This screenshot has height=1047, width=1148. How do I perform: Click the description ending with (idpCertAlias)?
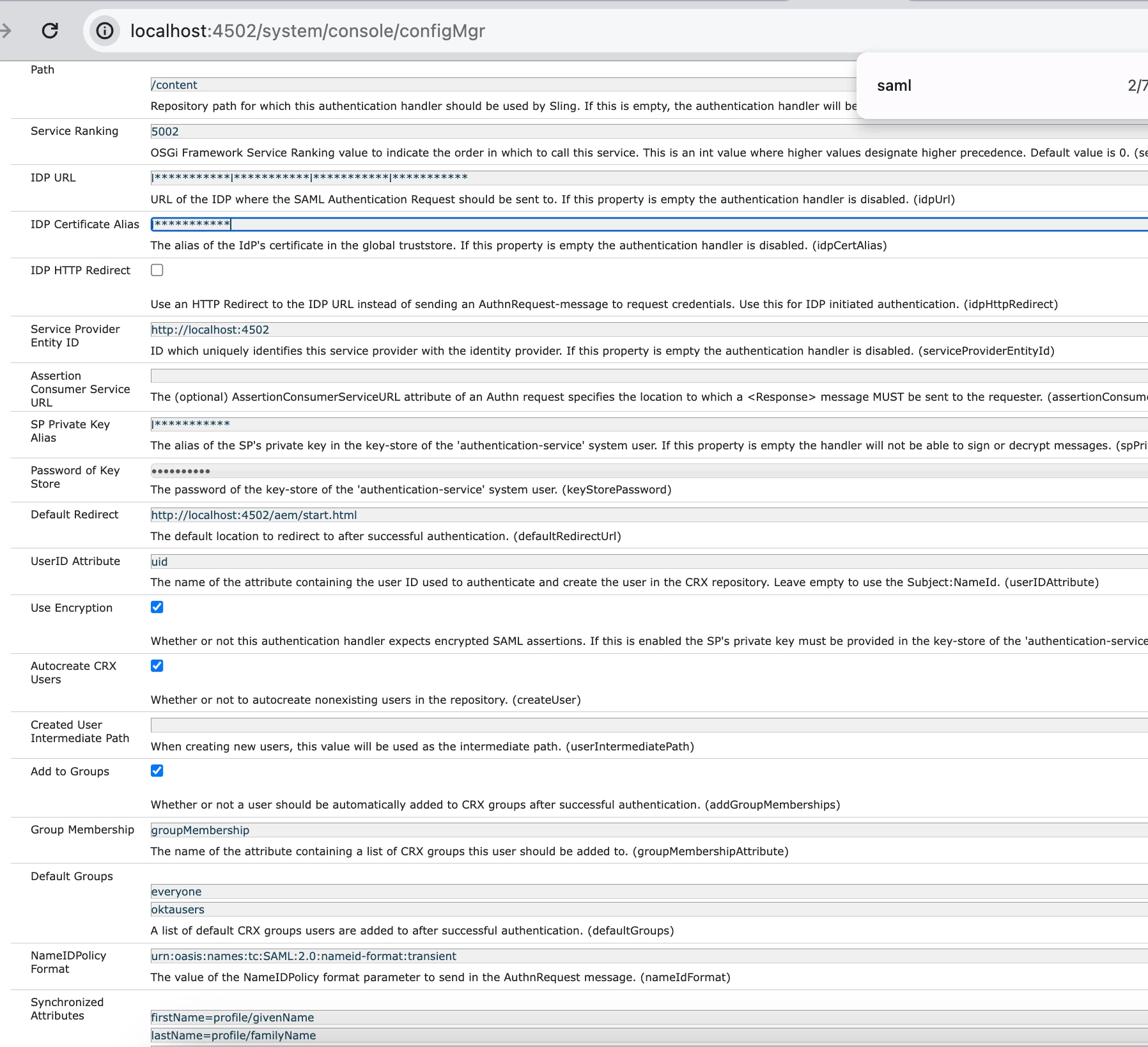tap(518, 245)
